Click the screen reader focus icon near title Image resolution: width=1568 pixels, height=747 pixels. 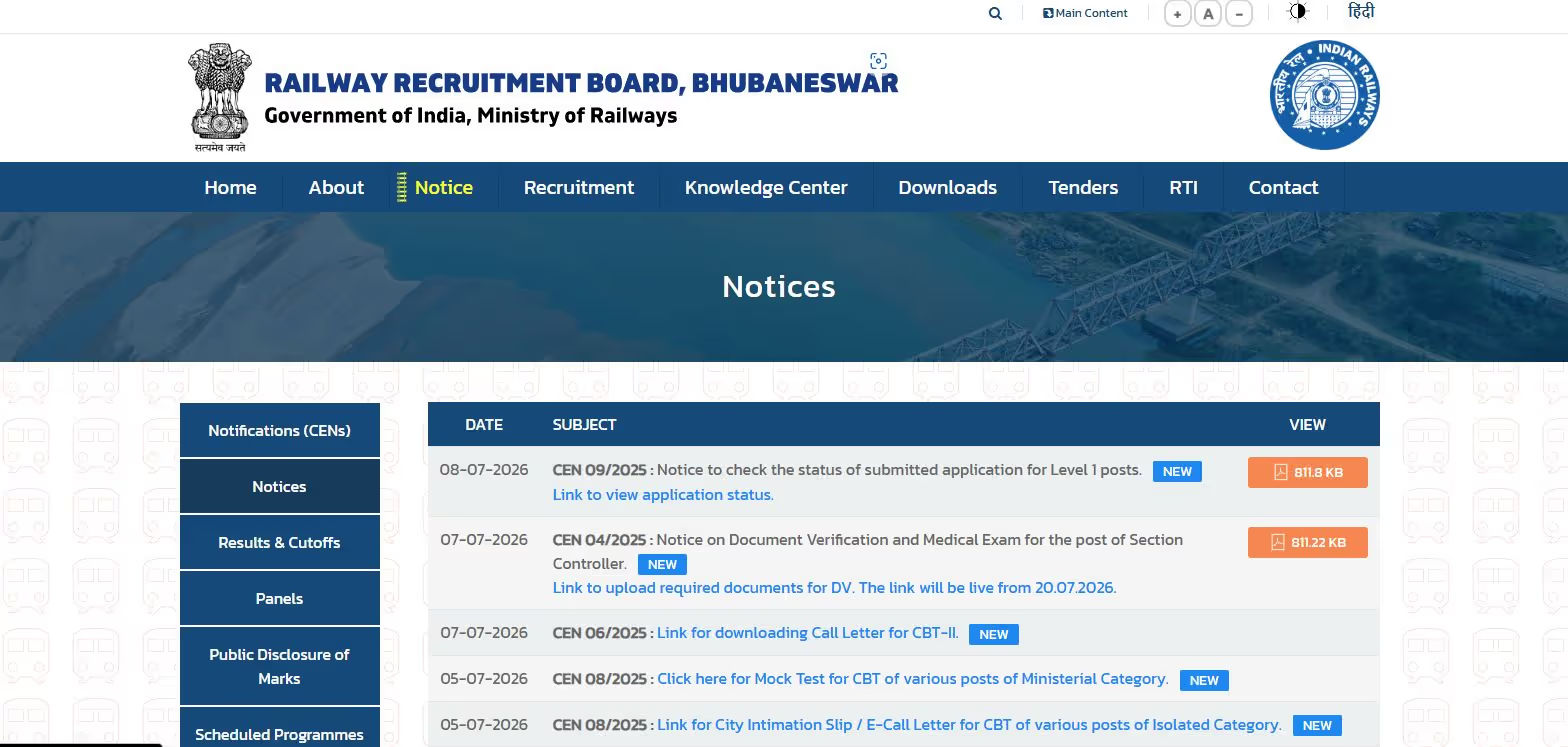tap(878, 61)
